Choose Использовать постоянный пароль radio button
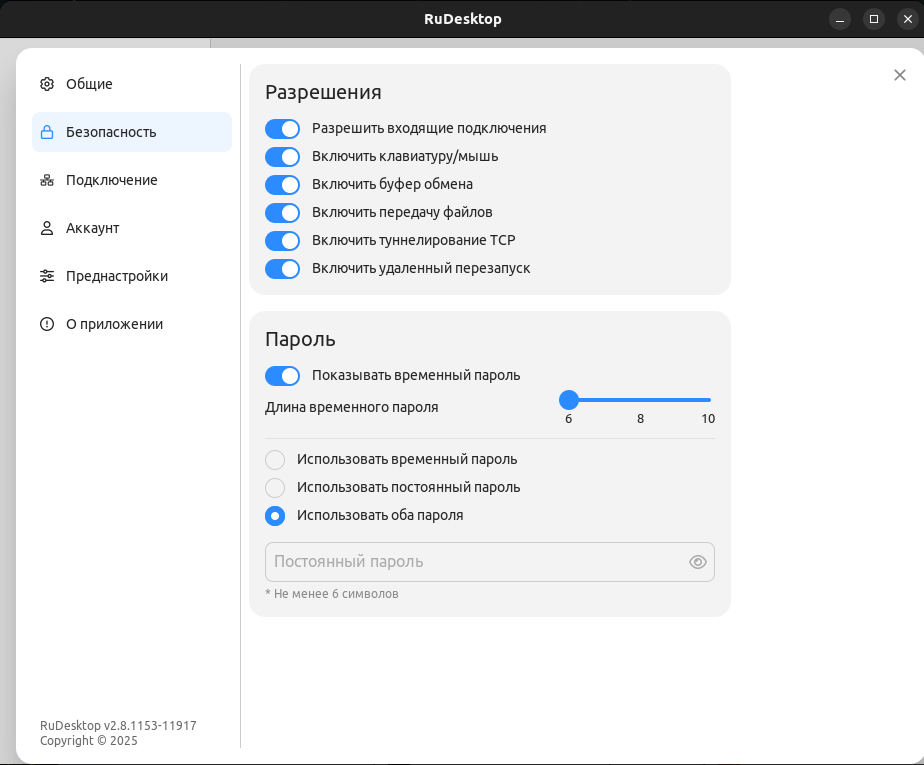 pos(275,487)
